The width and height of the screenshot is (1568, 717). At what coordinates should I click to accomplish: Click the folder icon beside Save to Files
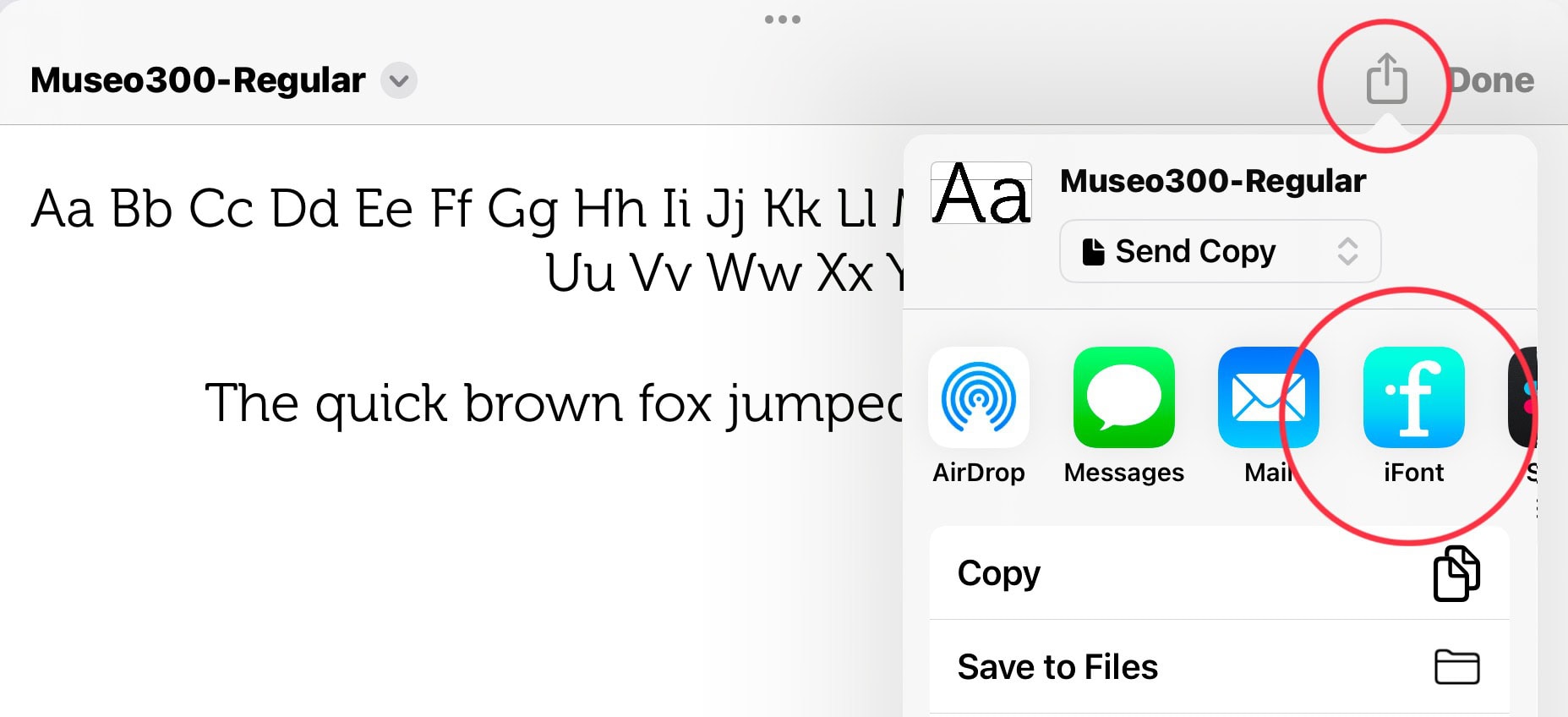[1456, 667]
